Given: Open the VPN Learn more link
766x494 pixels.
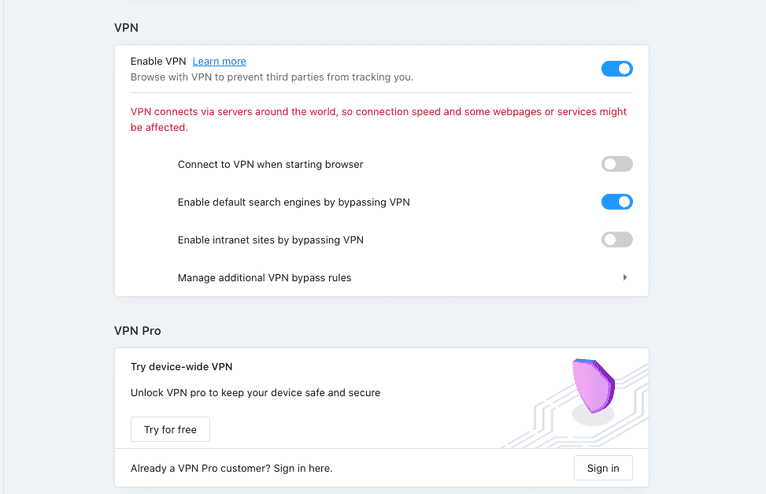Looking at the screenshot, I should click(219, 61).
